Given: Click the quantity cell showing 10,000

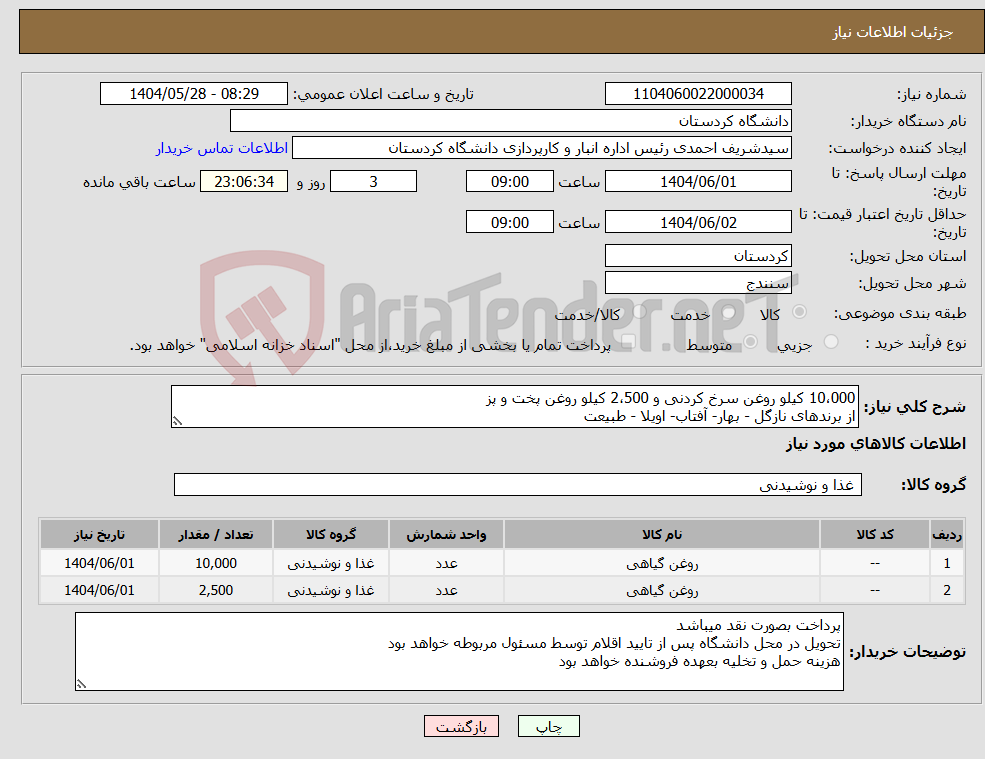Looking at the screenshot, I should (216, 563).
